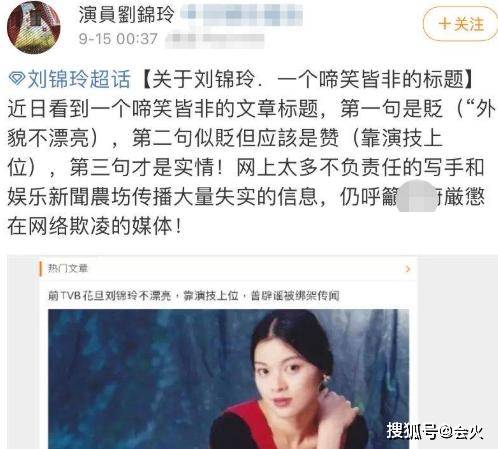Viewport: 498px width, 449px height.
Task: Select the 热门文章 section header
Action: (x=68, y=268)
